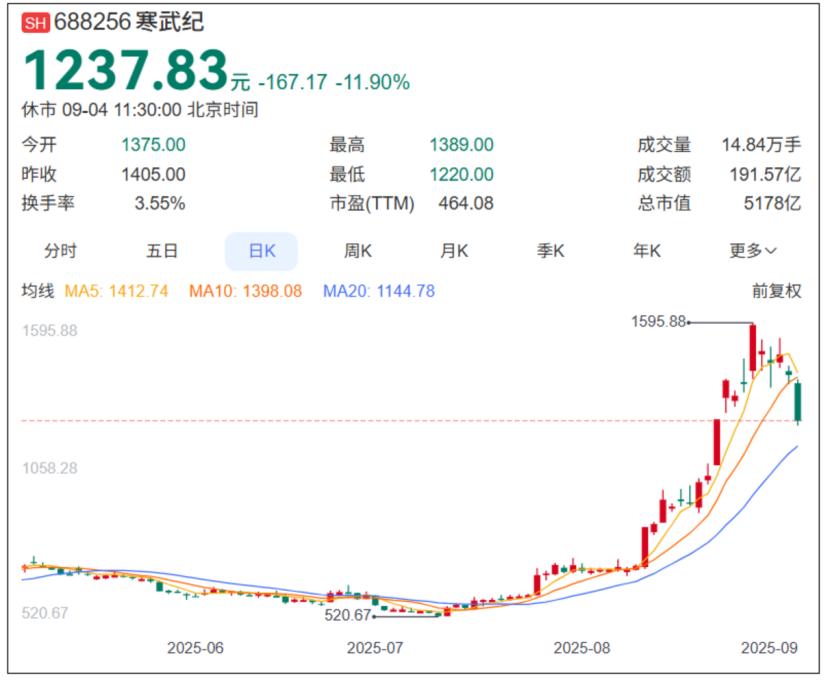Show the 季K quarterly chart
Image resolution: width=830 pixels, height=680 pixels.
click(x=551, y=251)
